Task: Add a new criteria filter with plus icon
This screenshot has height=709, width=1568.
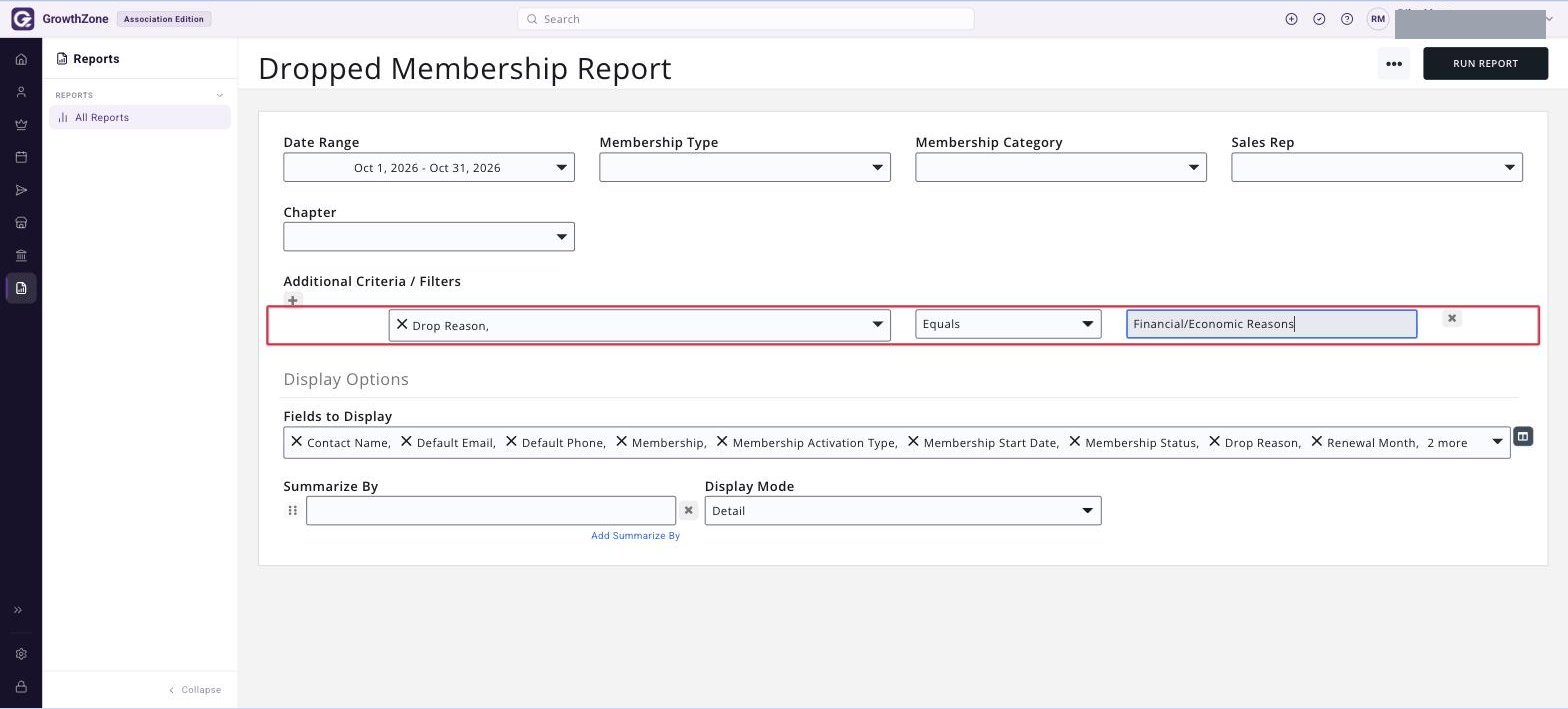Action: (x=292, y=300)
